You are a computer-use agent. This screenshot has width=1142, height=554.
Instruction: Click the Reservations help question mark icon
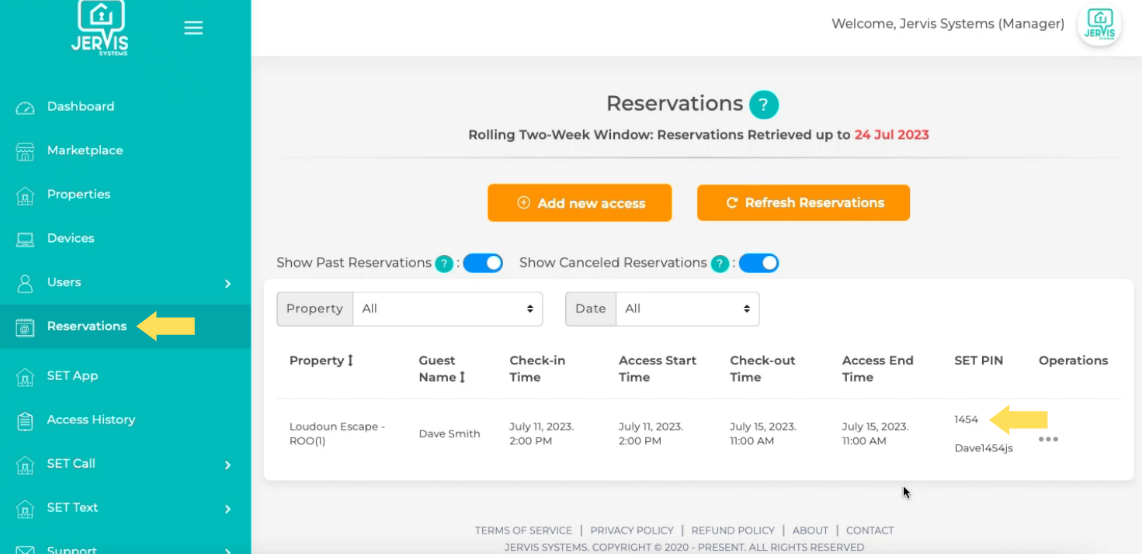point(763,104)
